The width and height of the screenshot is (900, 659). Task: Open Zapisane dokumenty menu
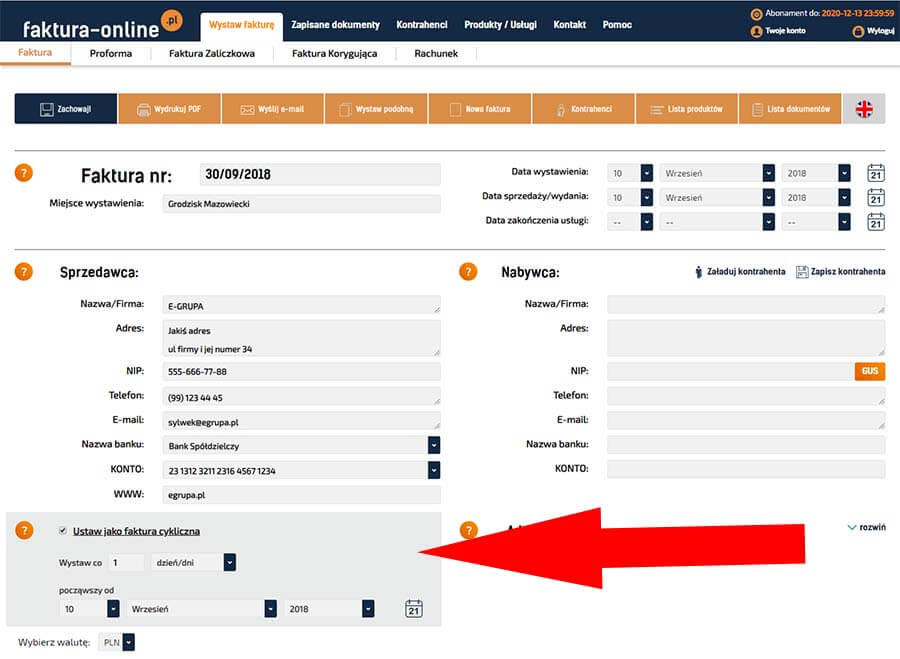coord(335,25)
